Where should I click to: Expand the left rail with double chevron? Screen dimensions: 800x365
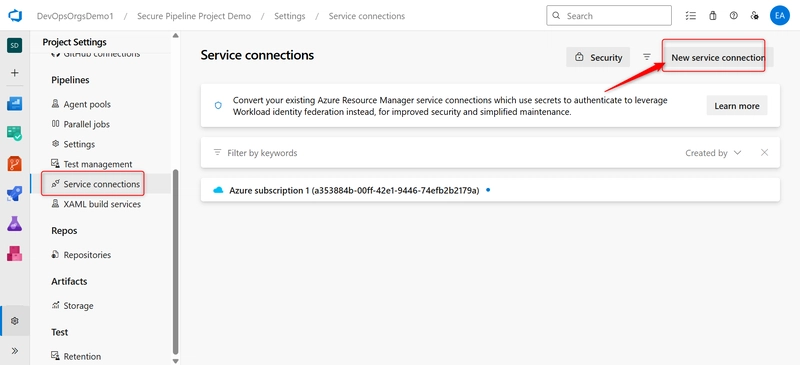pos(14,351)
